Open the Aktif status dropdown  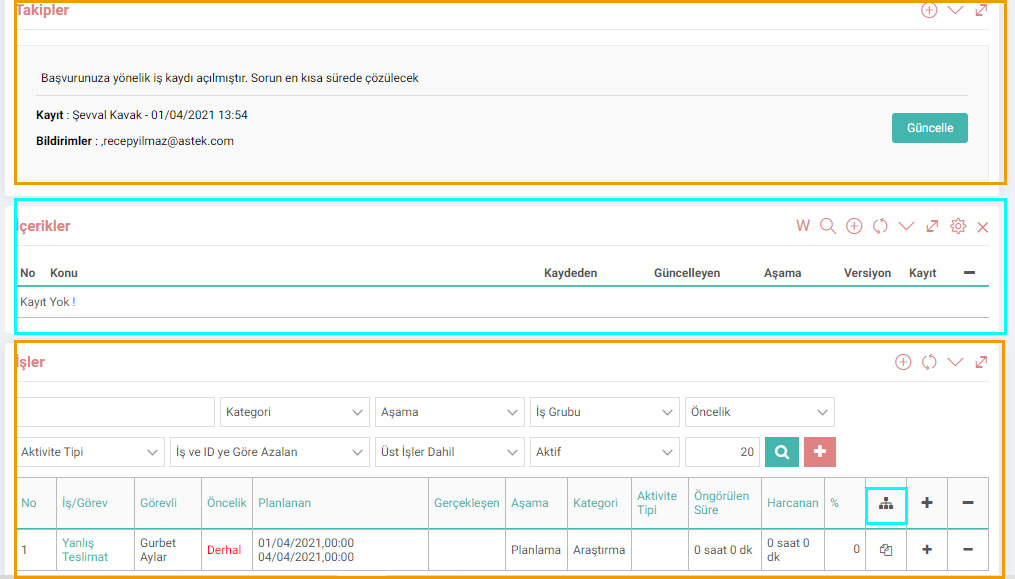(605, 452)
